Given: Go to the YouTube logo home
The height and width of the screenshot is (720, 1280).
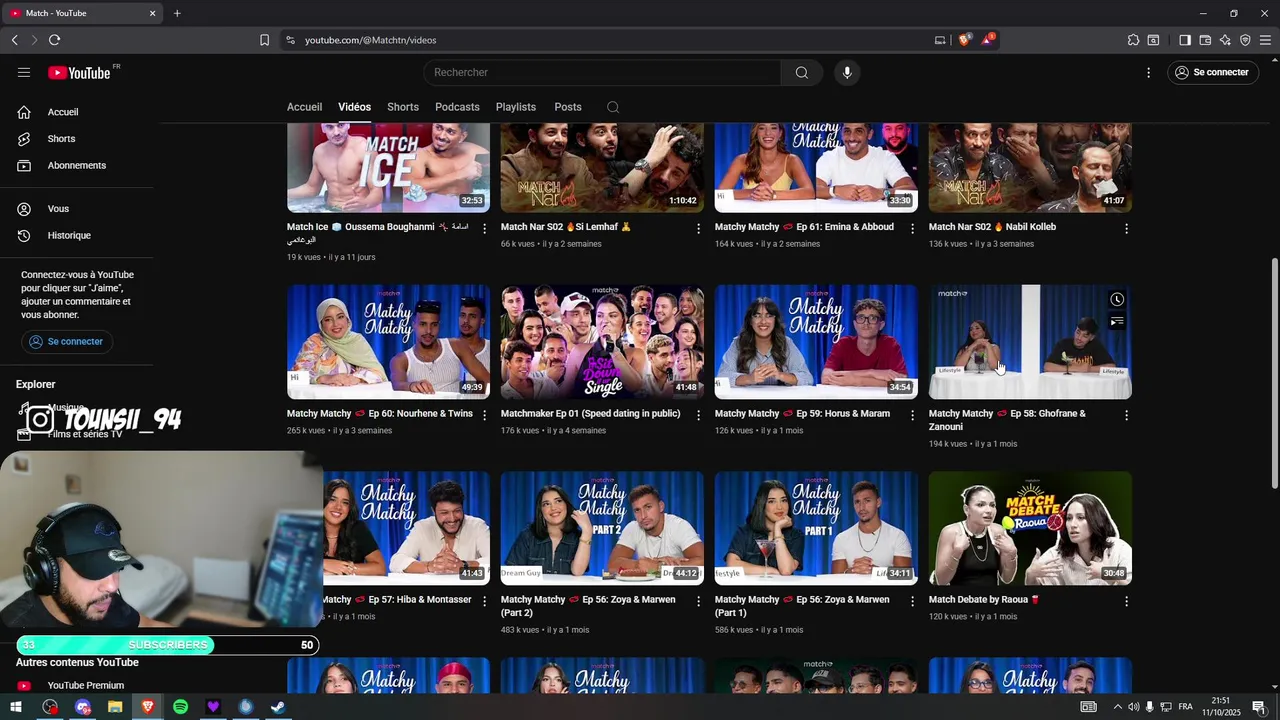Looking at the screenshot, I should point(79,72).
